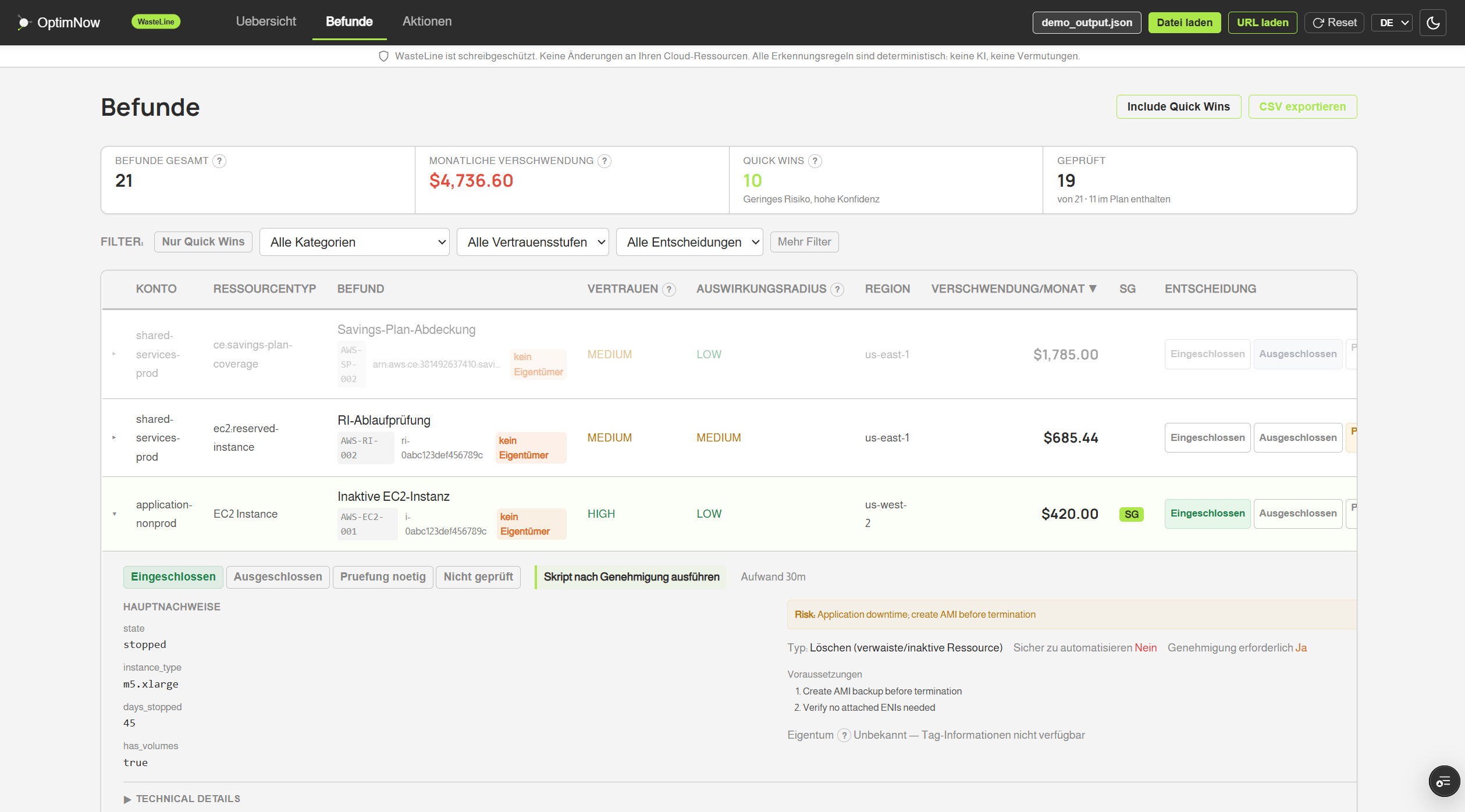The image size is (1465, 812).
Task: Click the OptimNow logo icon
Action: (x=23, y=23)
